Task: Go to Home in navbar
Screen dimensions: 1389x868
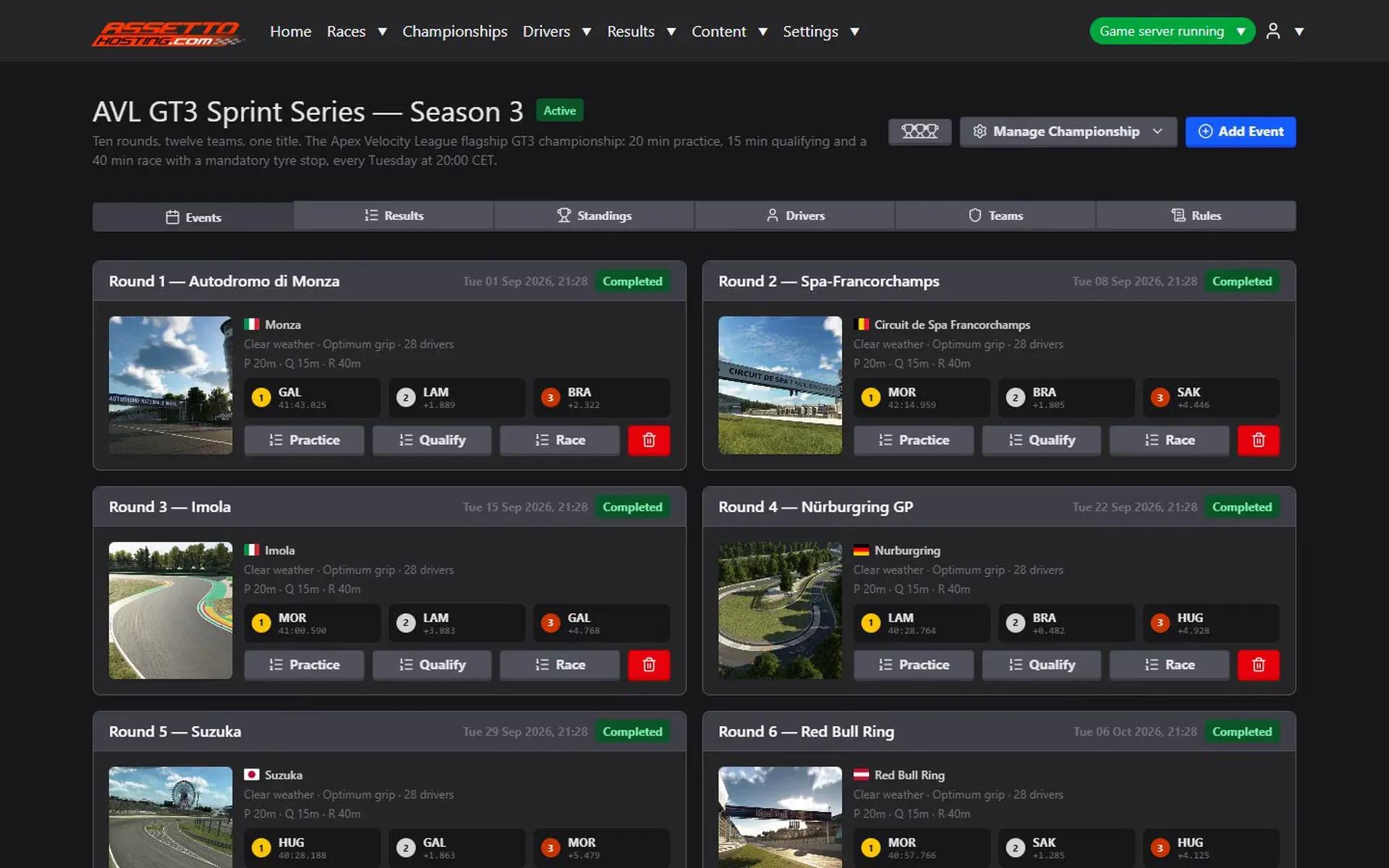Action: 290,31
